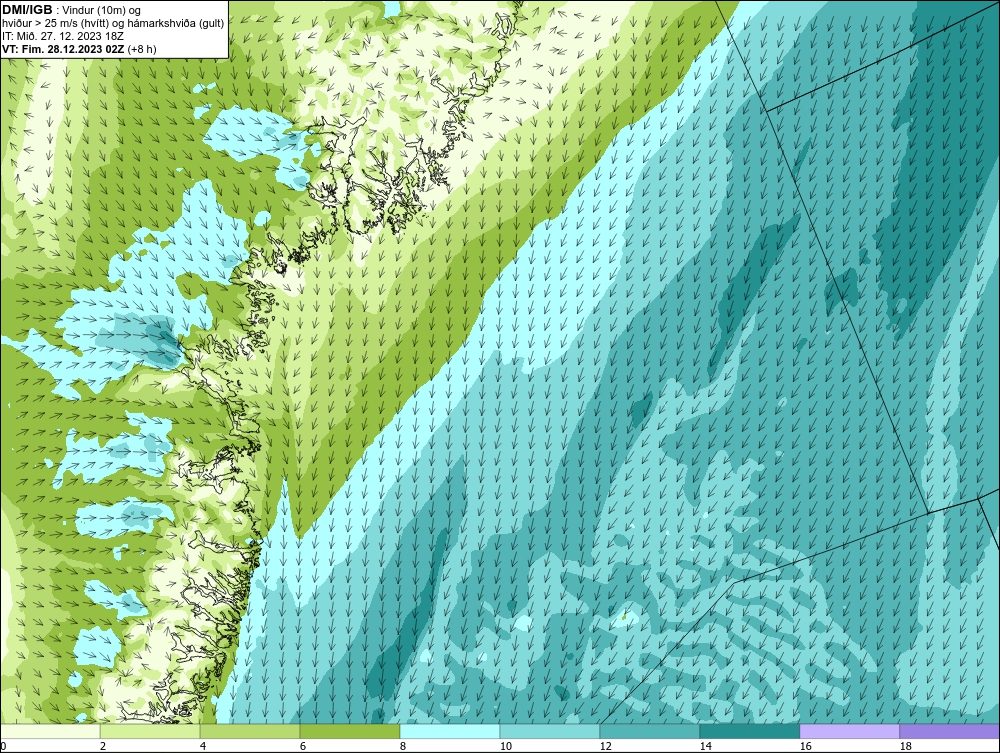Click legend scale label '16'
Image resolution: width=1000 pixels, height=753 pixels.
[x=805, y=746]
